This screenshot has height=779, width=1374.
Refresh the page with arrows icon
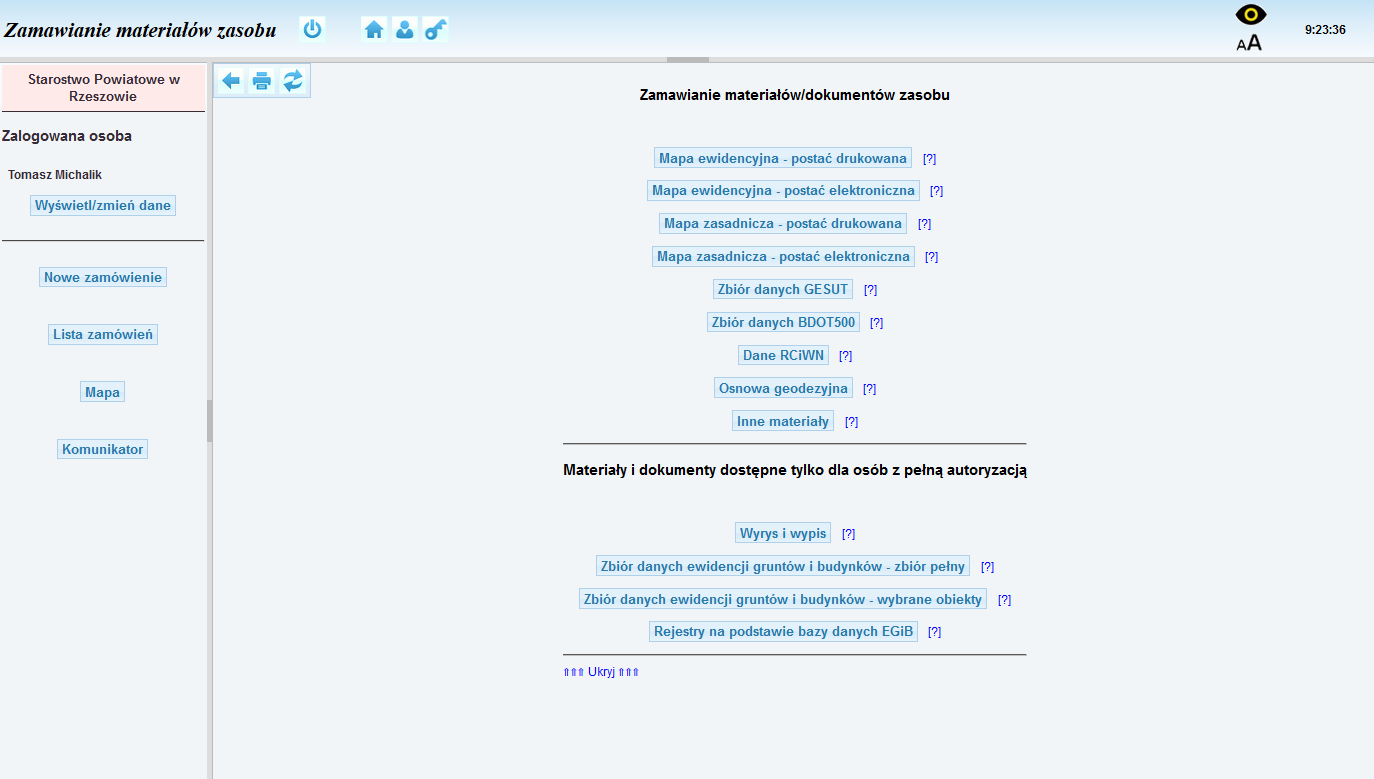coord(293,81)
